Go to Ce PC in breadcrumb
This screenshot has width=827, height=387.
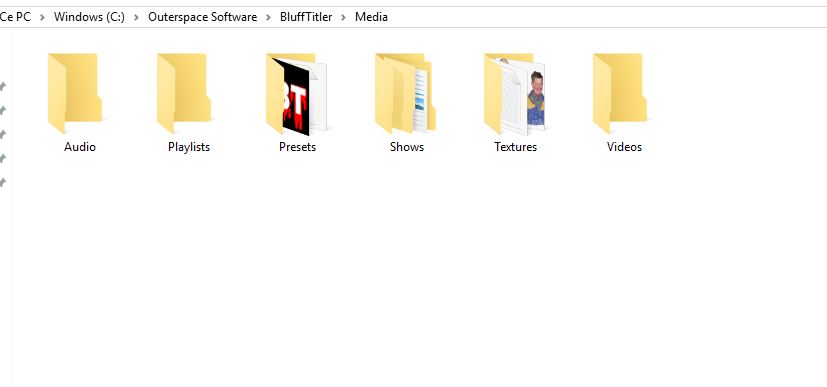[15, 17]
